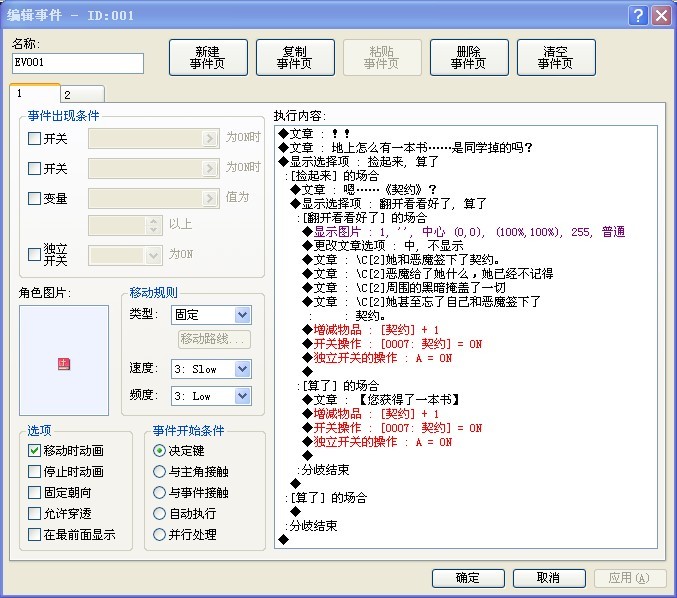Select the 并行处理 trigger radio button
The image size is (677, 598).
click(x=159, y=535)
